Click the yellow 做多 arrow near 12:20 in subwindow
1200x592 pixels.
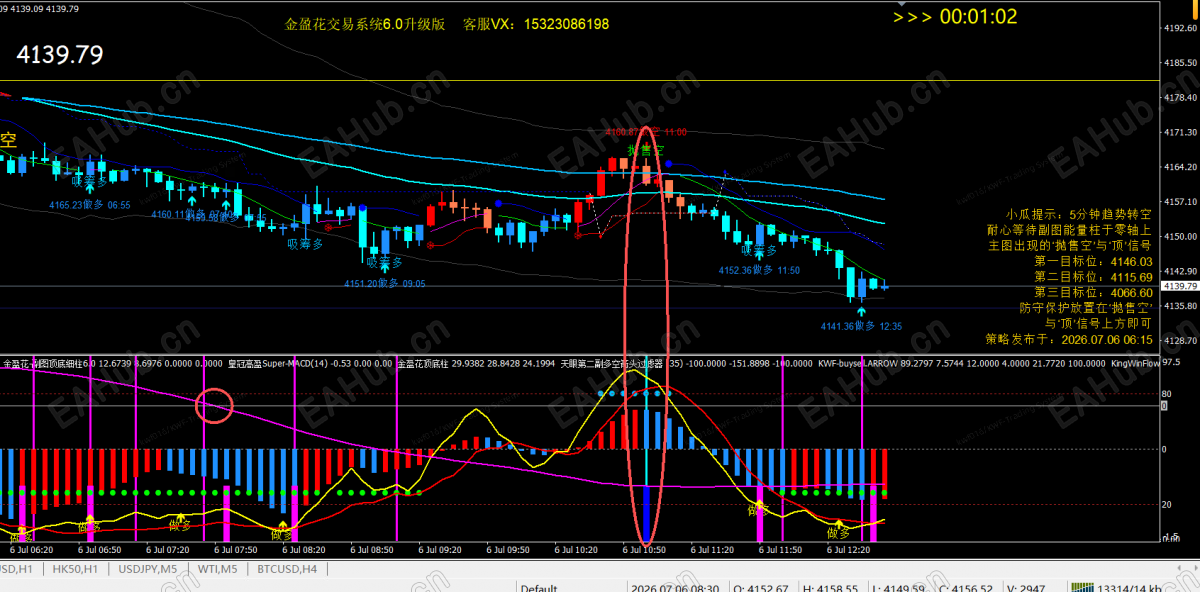pos(839,524)
